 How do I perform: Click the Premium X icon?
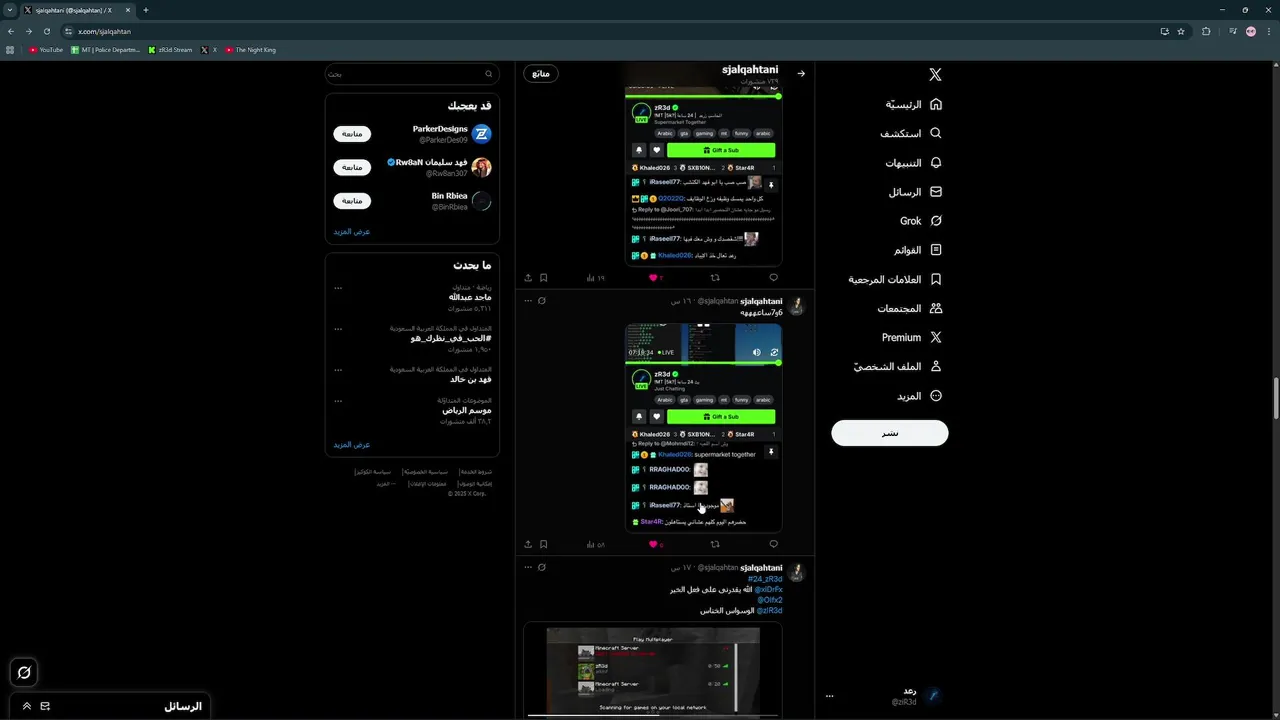(x=936, y=337)
